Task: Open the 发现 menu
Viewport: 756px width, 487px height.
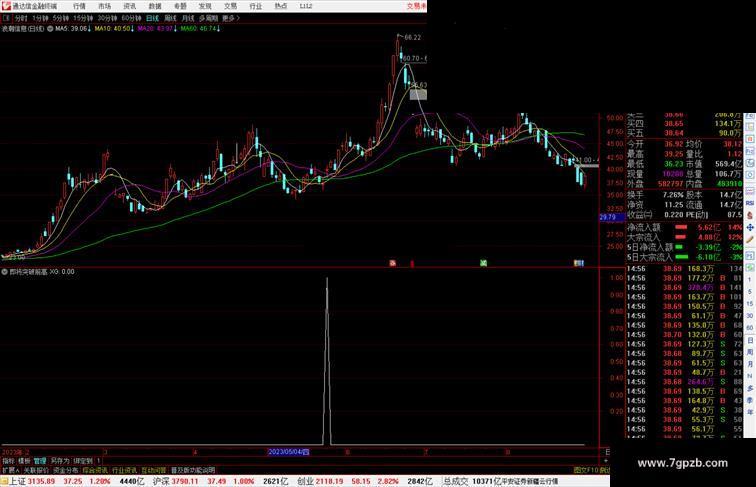Action: tap(205, 6)
